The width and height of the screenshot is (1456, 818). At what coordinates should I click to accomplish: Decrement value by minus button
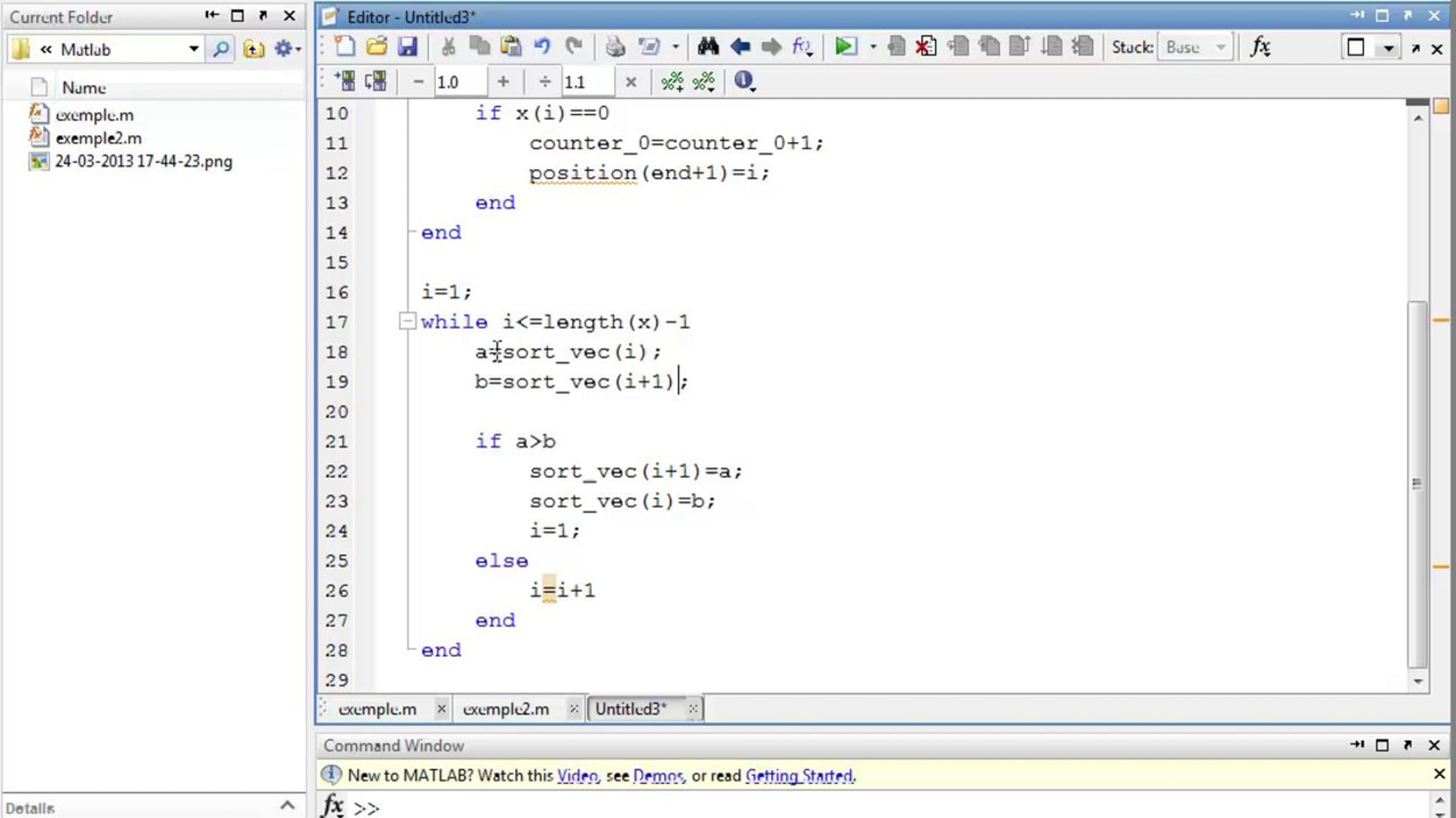pos(418,81)
